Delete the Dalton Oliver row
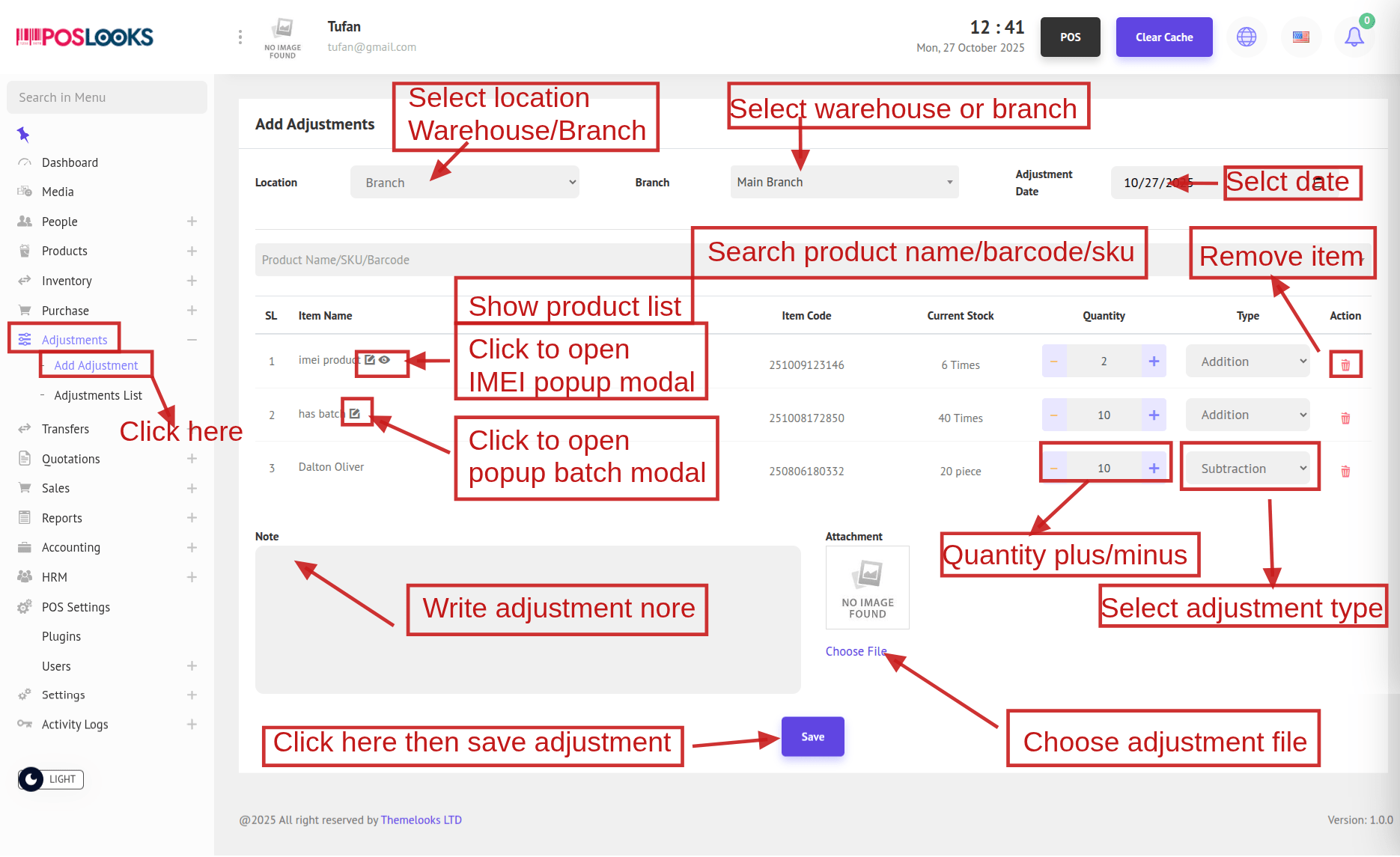This screenshot has height=857, width=1400. pyautogui.click(x=1345, y=472)
